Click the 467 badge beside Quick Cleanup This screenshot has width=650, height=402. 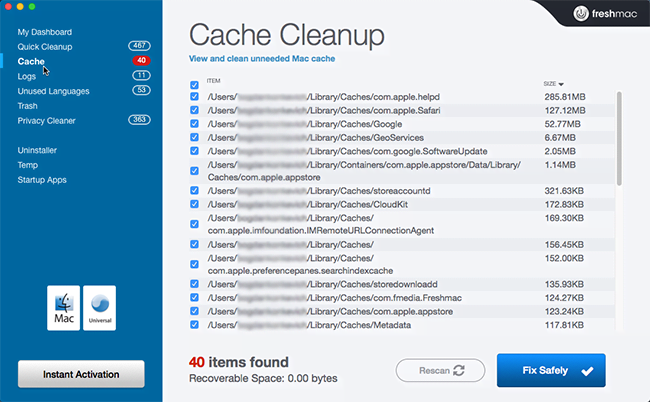point(139,46)
